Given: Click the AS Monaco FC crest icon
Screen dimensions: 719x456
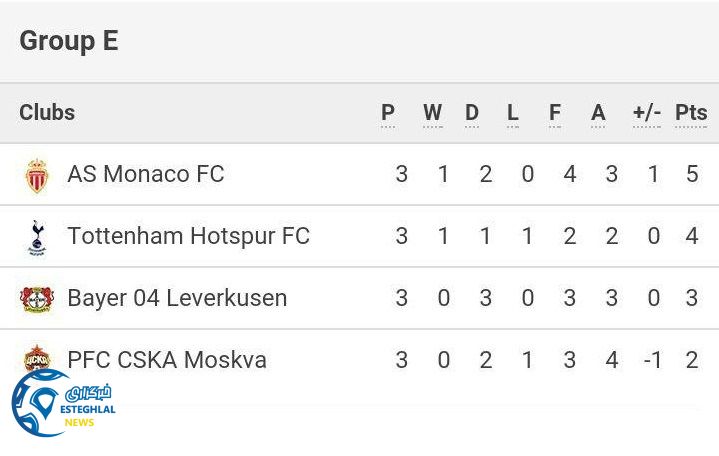Looking at the screenshot, I should click(37, 175).
